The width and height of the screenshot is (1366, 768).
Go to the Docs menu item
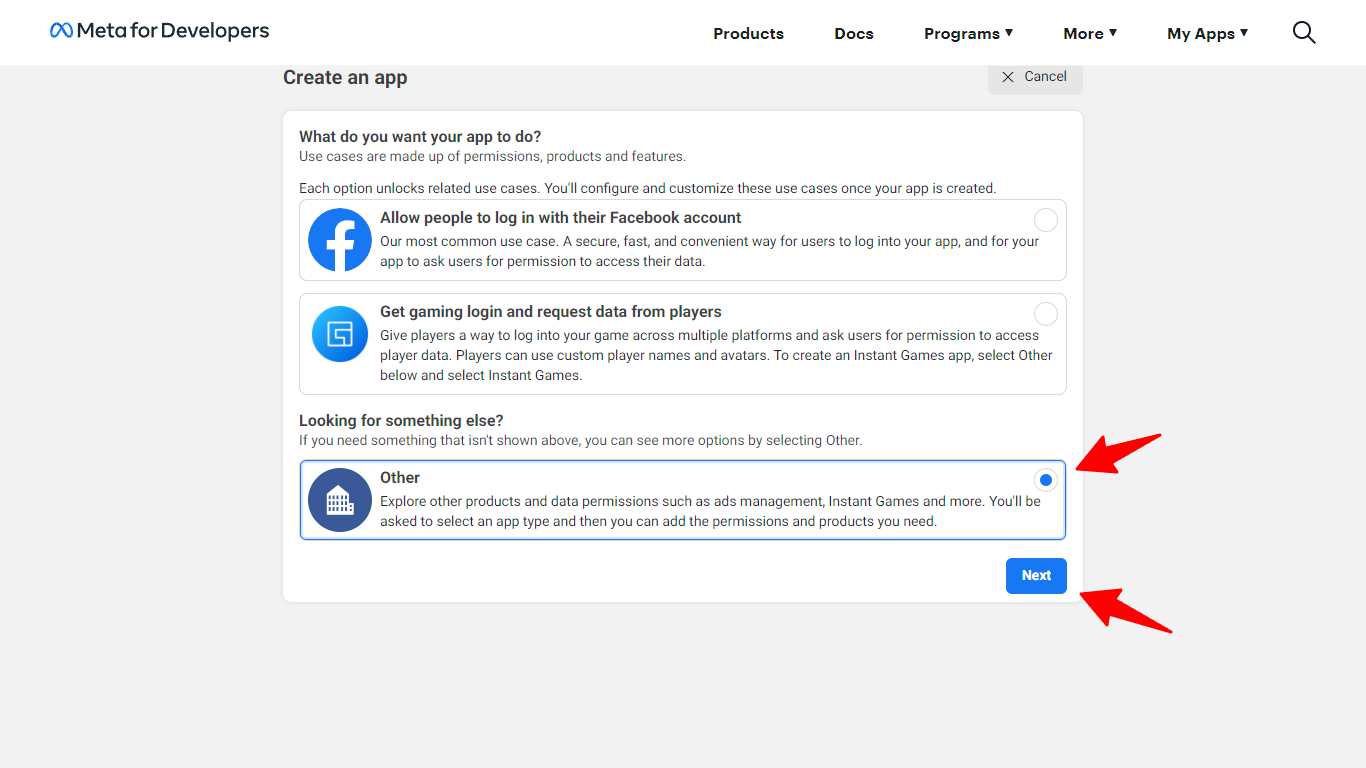854,34
